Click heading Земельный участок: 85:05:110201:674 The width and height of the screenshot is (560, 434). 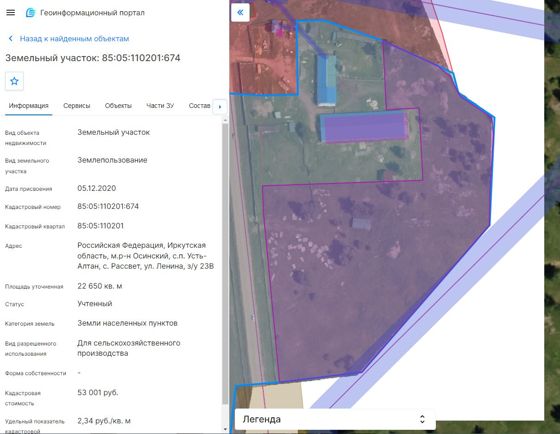pos(93,58)
